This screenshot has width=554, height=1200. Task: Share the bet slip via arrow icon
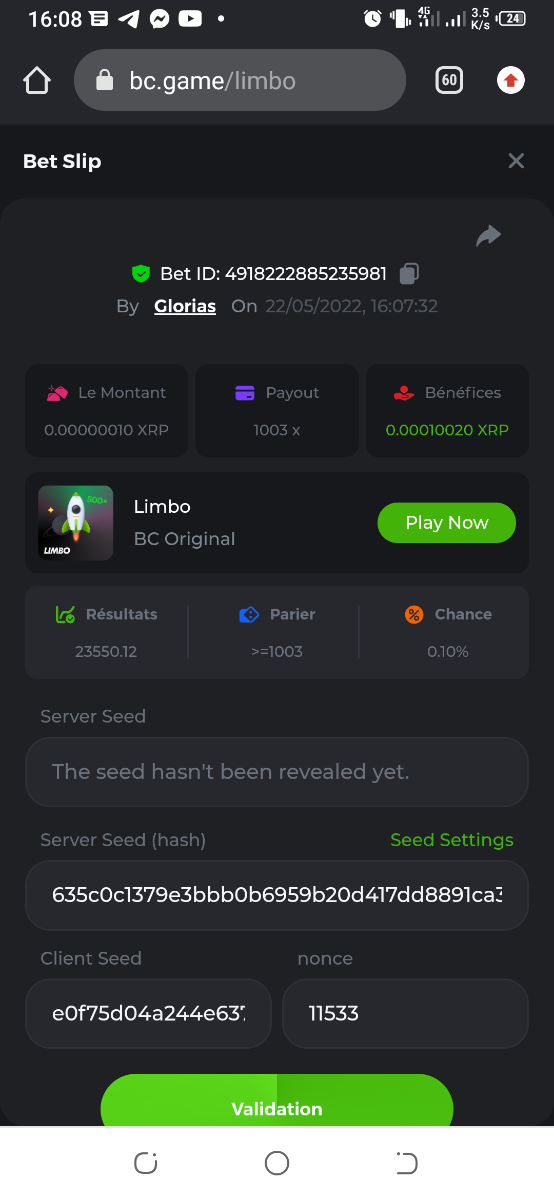(488, 236)
